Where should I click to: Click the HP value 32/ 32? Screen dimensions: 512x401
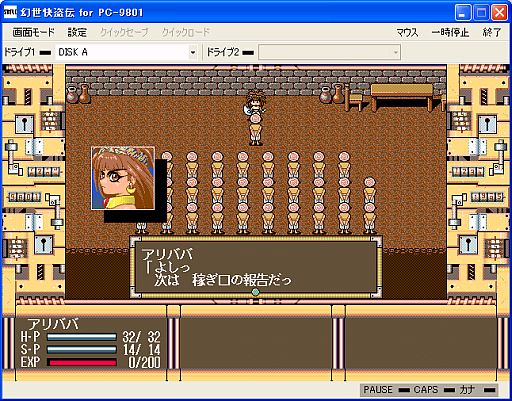coord(141,337)
